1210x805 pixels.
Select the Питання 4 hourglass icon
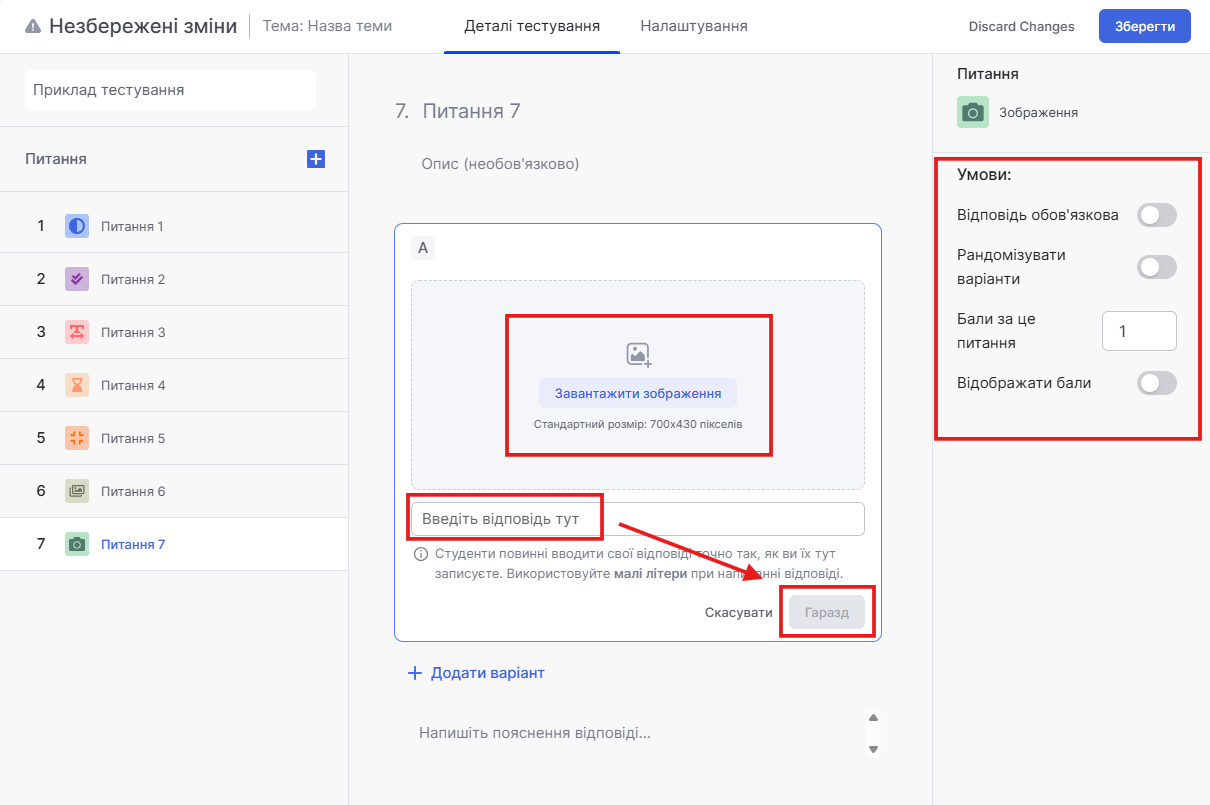pyautogui.click(x=77, y=385)
